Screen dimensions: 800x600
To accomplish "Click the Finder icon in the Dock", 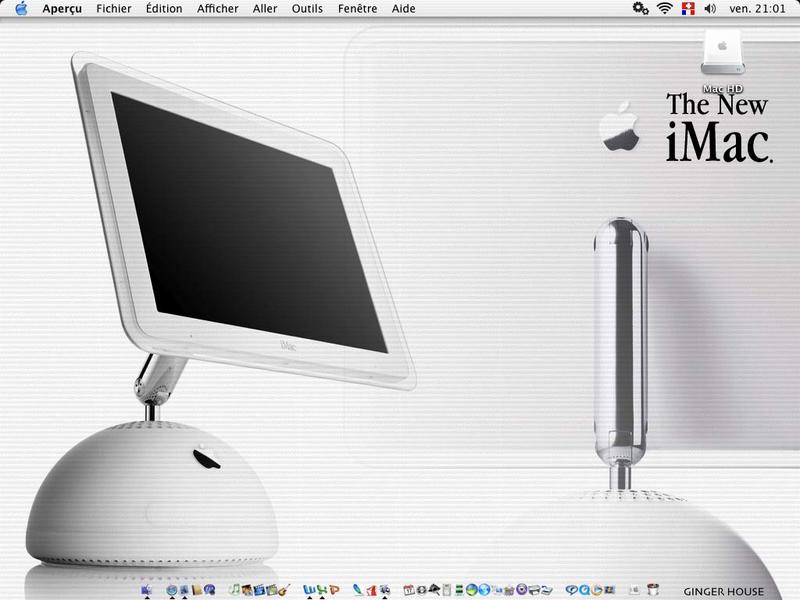I will [146, 590].
